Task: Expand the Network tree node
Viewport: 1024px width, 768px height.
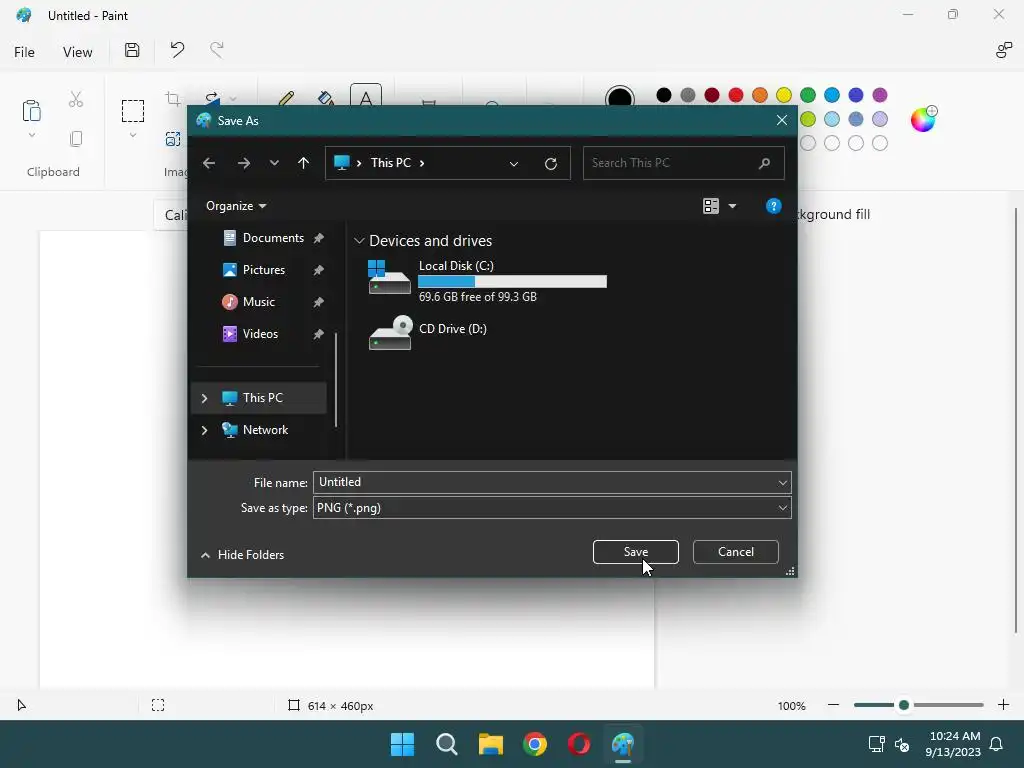Action: click(204, 430)
